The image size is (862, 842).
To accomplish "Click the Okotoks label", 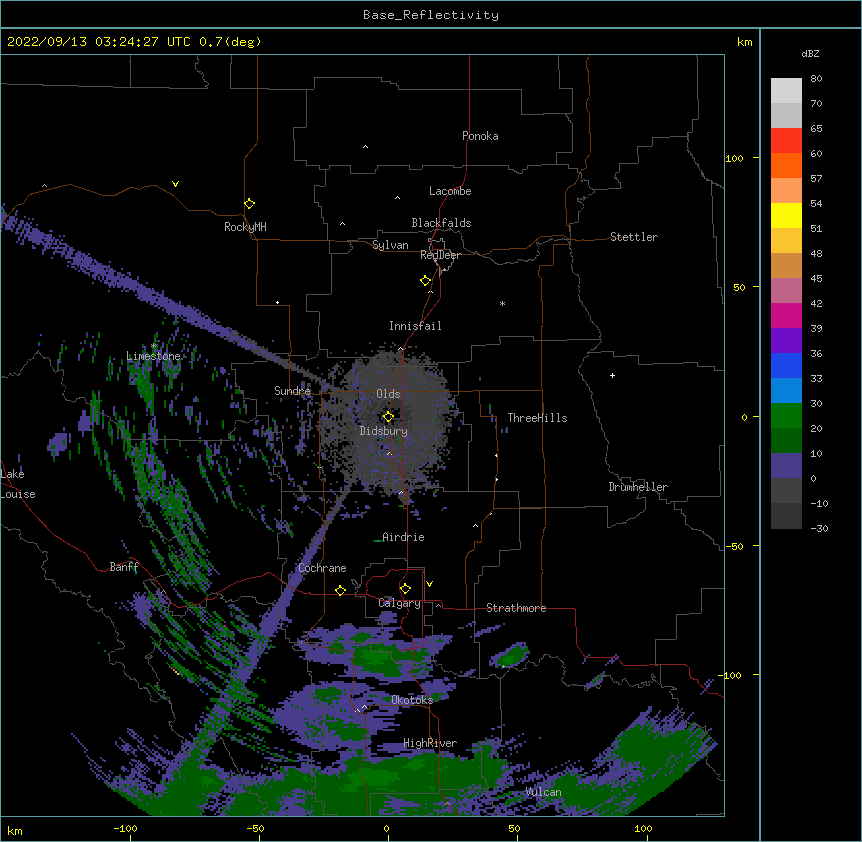I will [412, 700].
